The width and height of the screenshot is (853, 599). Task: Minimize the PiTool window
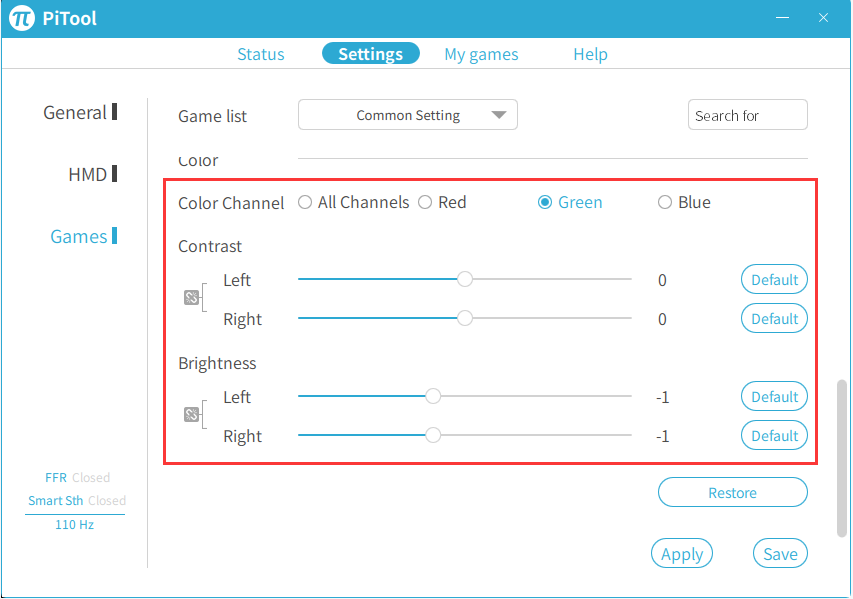pos(783,18)
